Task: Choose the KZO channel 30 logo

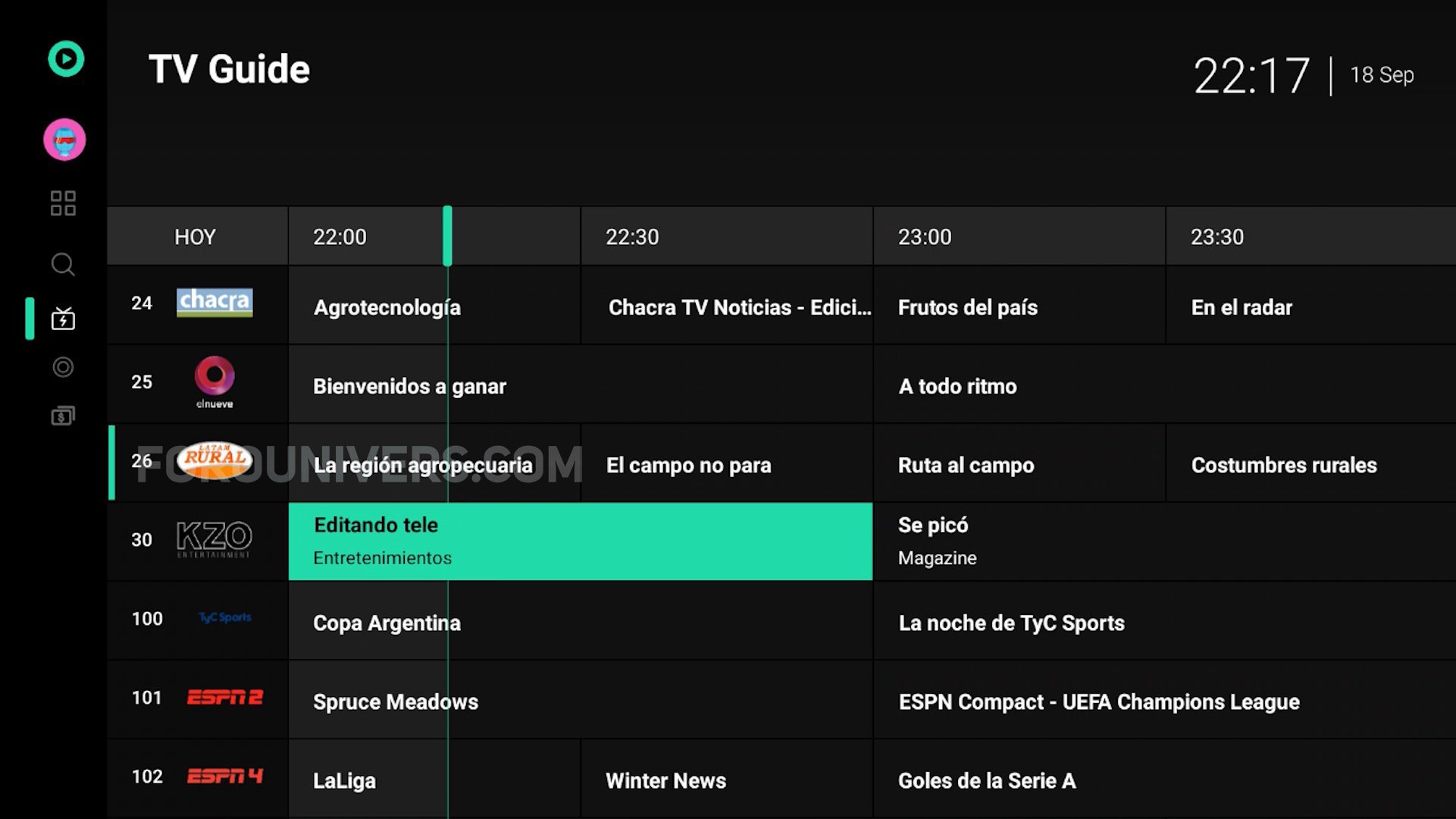Action: [214, 539]
